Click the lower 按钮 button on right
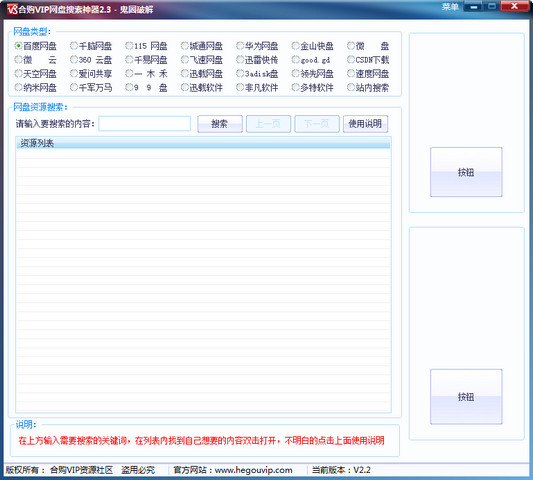Viewport: 533px width, 480px height. [x=466, y=396]
